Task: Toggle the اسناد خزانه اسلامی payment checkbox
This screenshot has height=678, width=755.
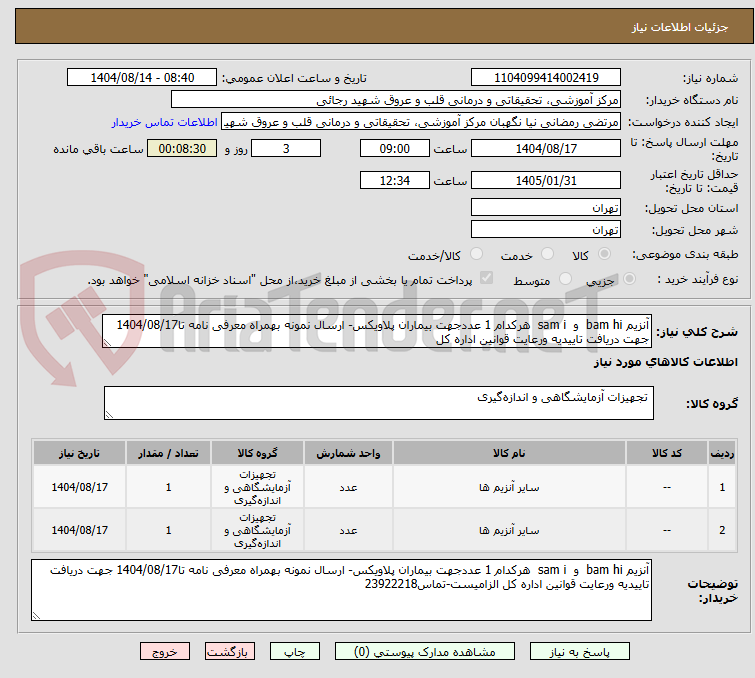Action: point(487,279)
